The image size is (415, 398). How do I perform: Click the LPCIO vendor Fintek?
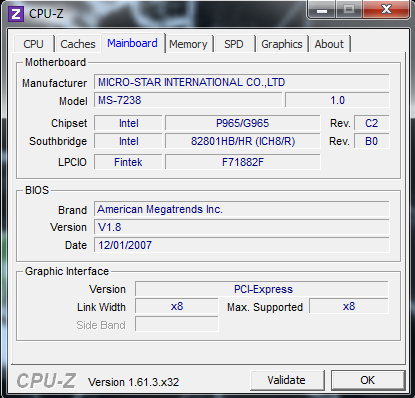point(128,162)
